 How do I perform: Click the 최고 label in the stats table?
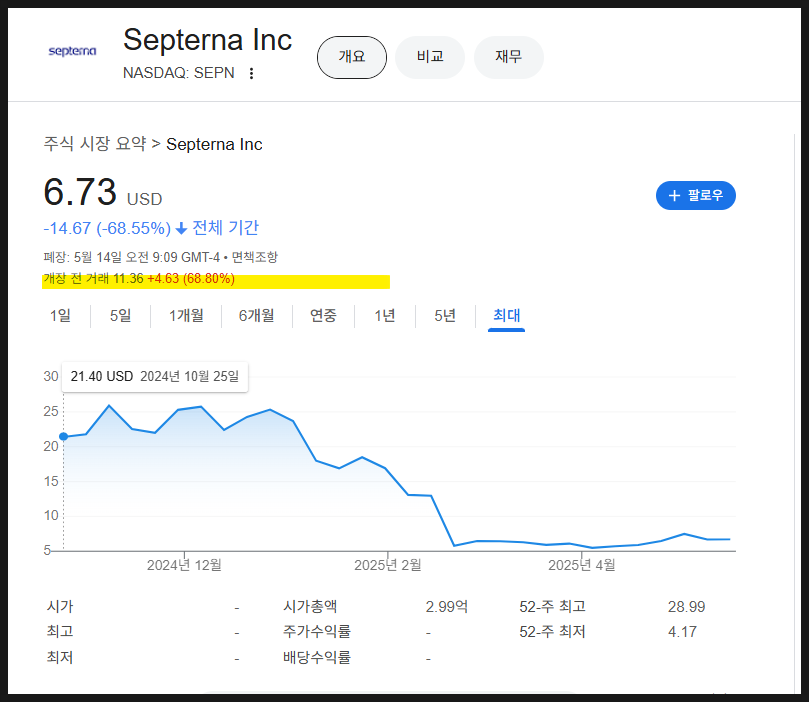click(x=60, y=632)
